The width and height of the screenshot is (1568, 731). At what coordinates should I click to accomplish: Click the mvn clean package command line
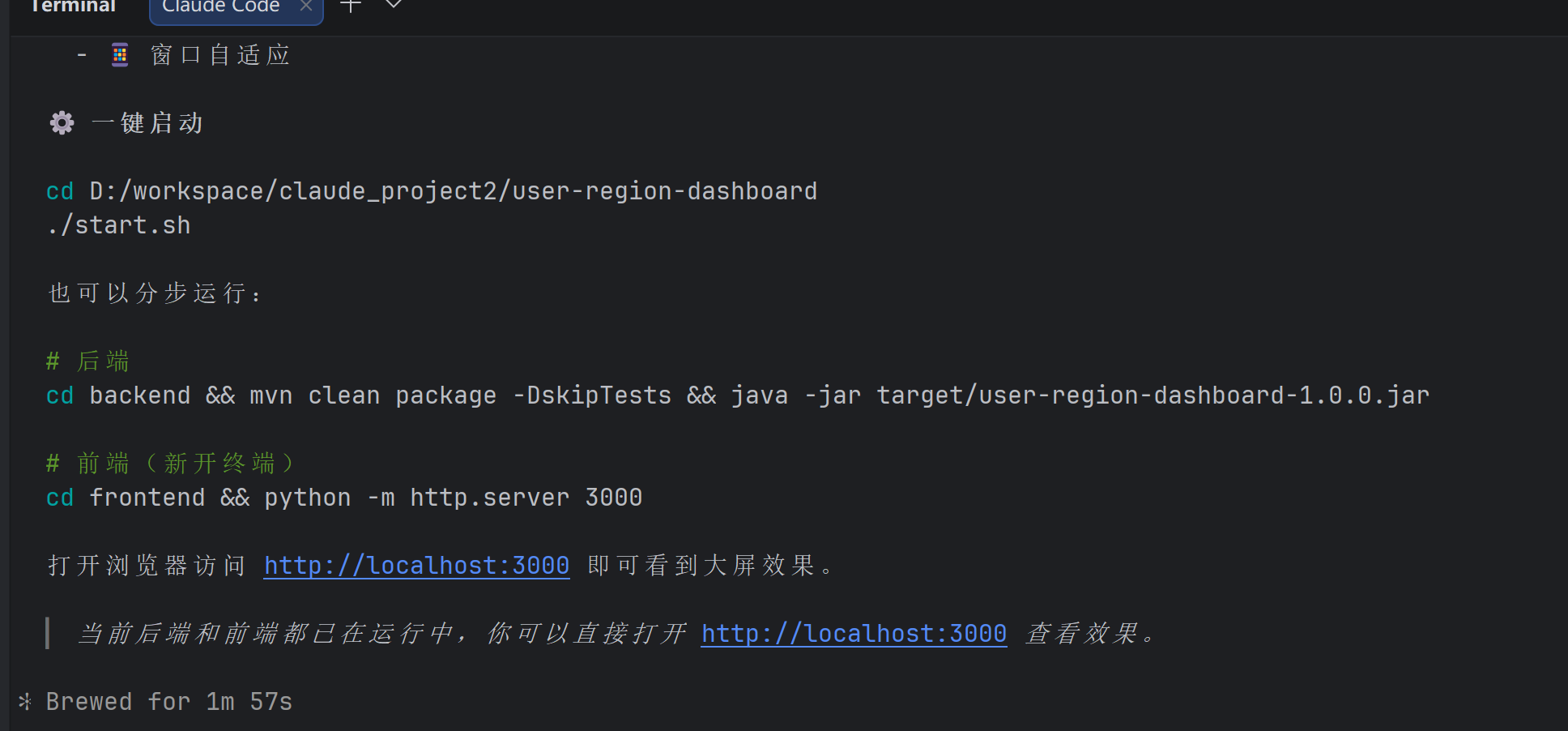(x=738, y=395)
